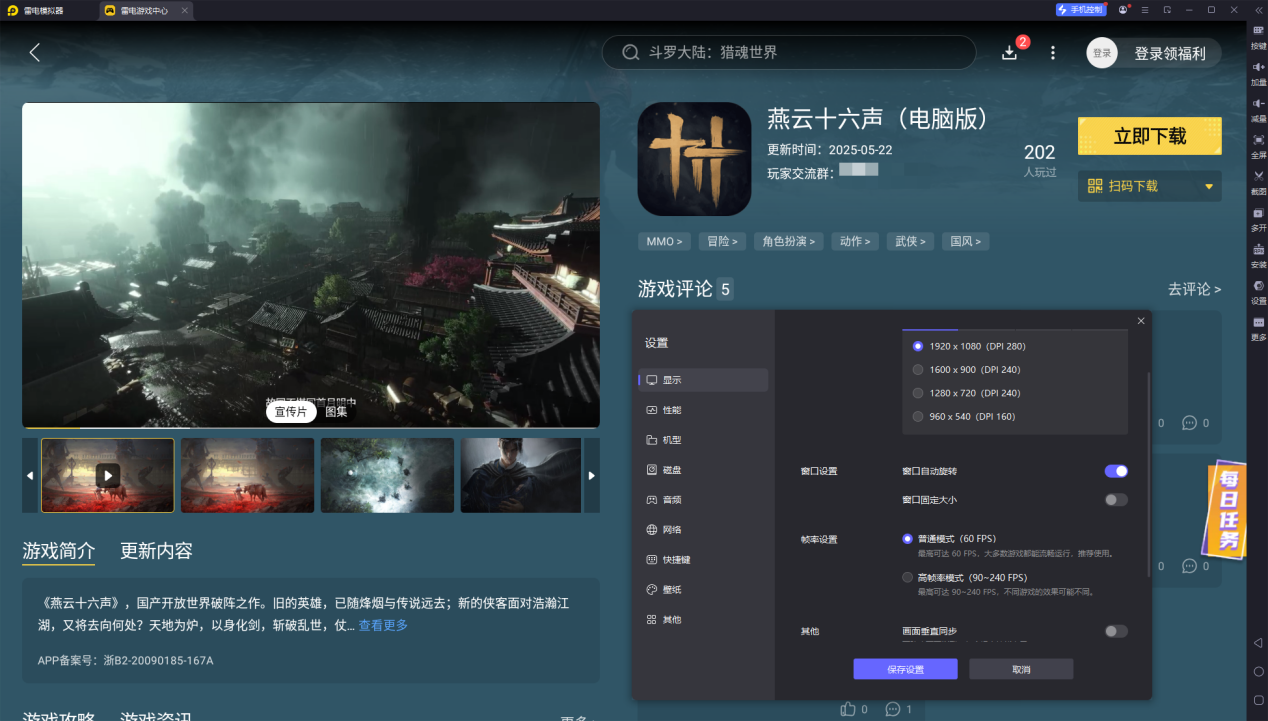The height and width of the screenshot is (721, 1268).
Task: Open the 动作 > tag
Action: pyautogui.click(x=854, y=241)
